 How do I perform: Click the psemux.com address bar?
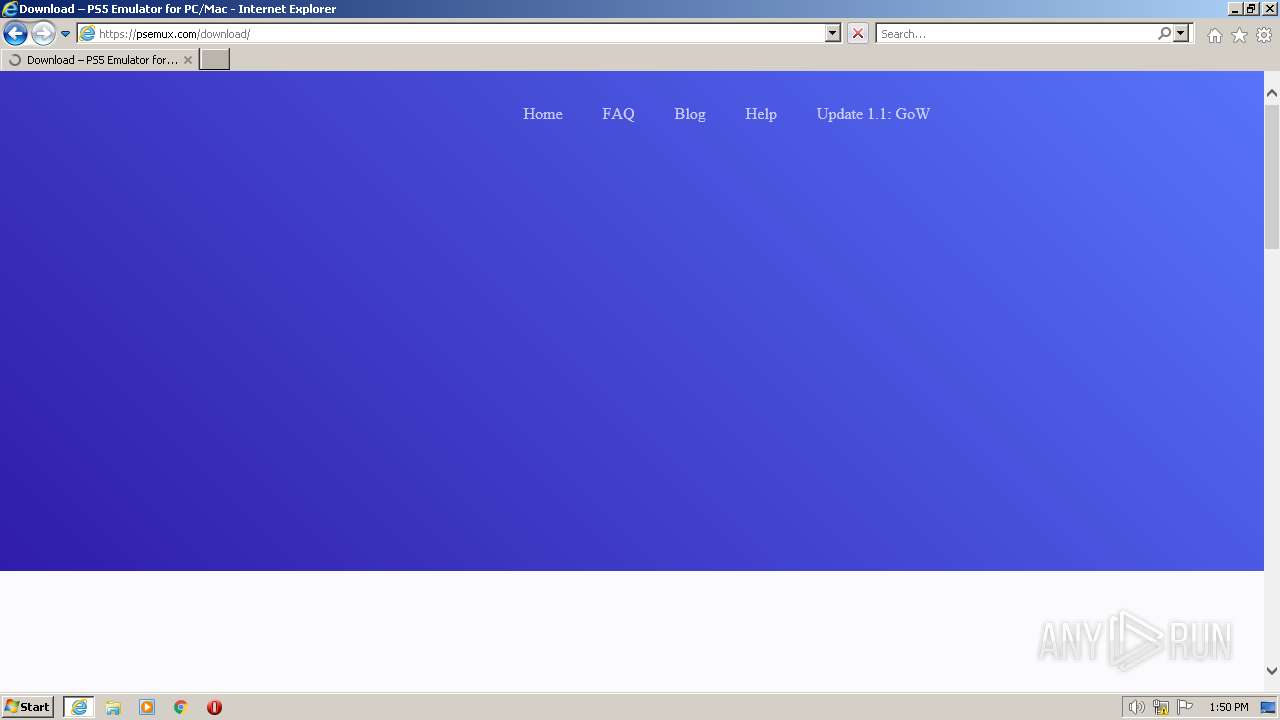point(450,33)
